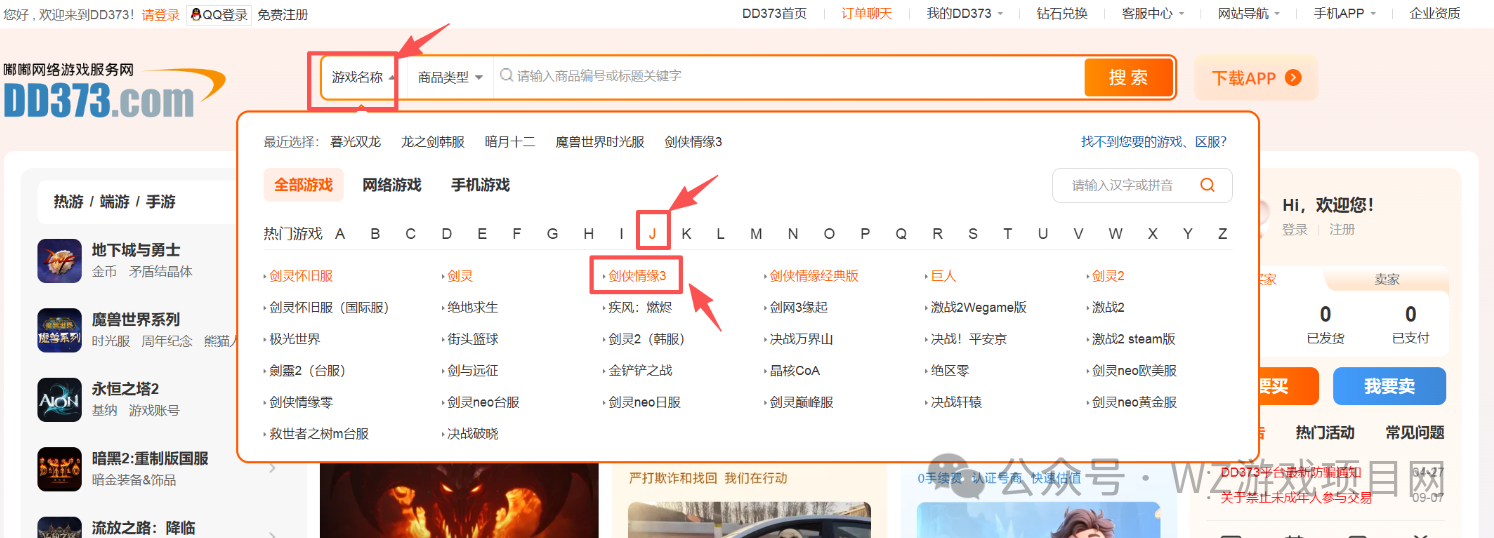Select the 全部游戏 tab

pyautogui.click(x=303, y=185)
